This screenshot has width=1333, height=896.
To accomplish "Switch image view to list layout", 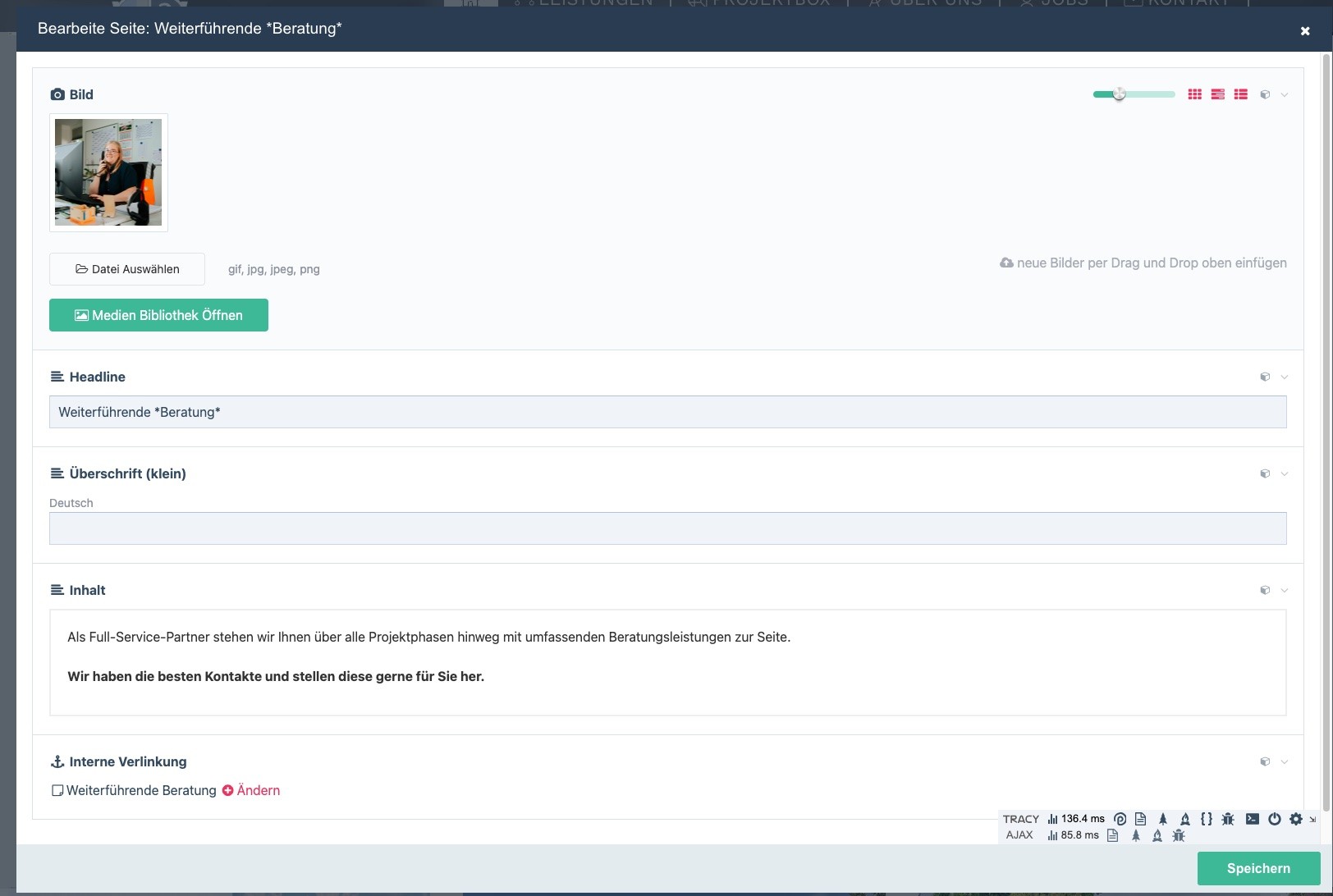I will (1240, 94).
